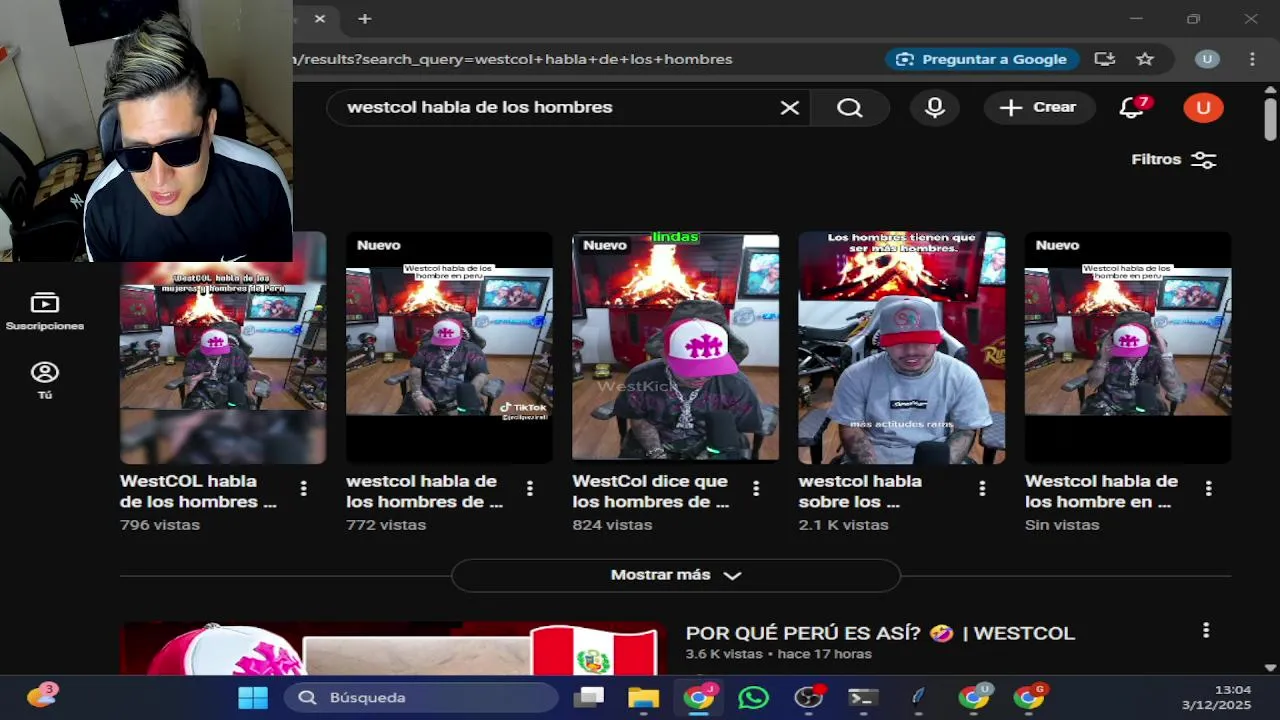Click '772 vistas' view count text
The height and width of the screenshot is (720, 1280).
386,525
